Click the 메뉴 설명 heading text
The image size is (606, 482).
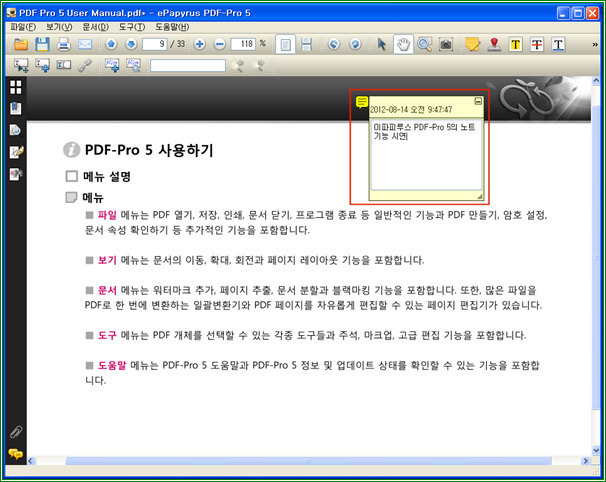click(107, 177)
